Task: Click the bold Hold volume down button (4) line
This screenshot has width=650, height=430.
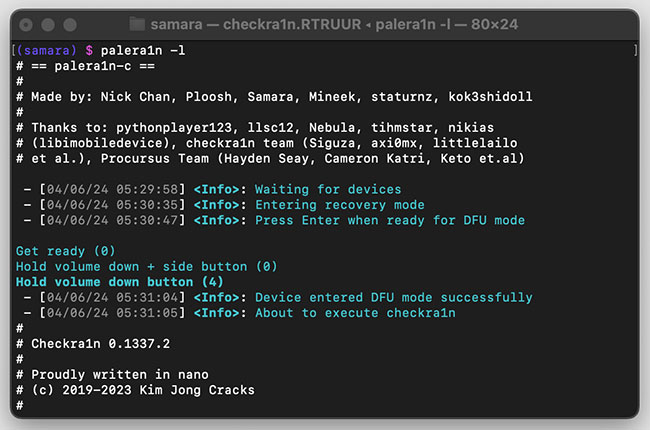Action: point(119,282)
